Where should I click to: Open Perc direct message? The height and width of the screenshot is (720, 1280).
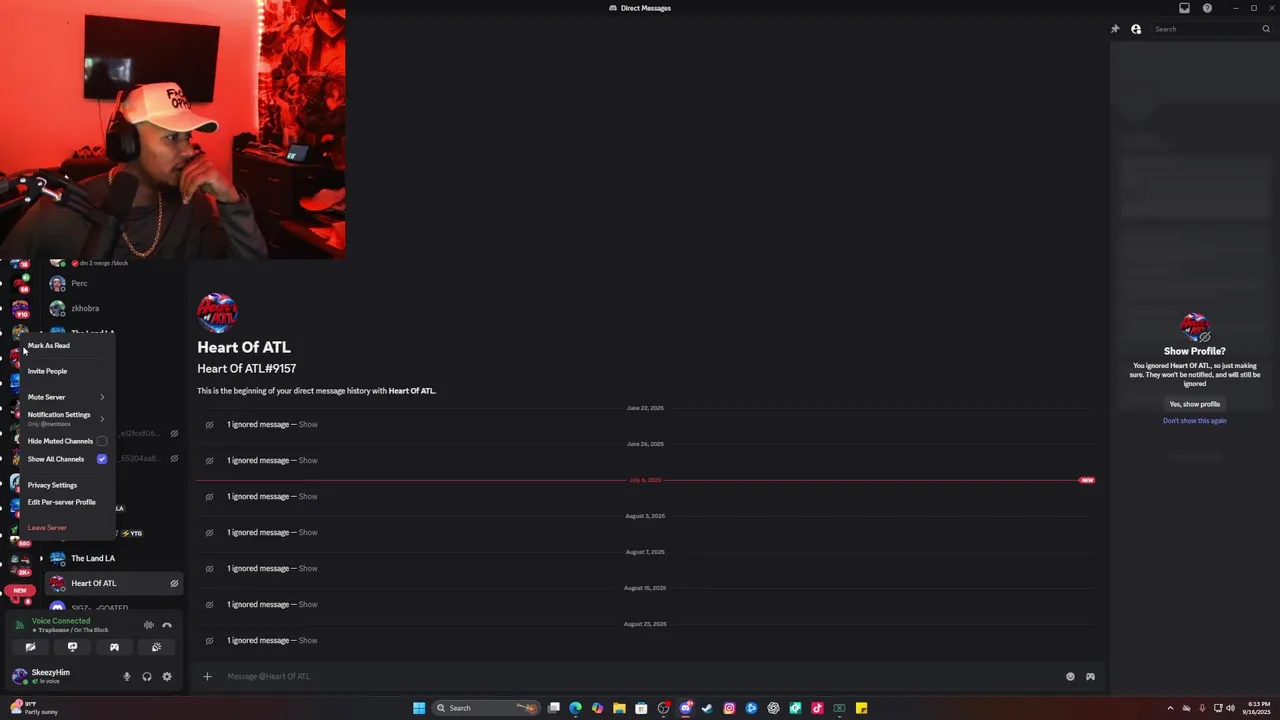click(114, 283)
